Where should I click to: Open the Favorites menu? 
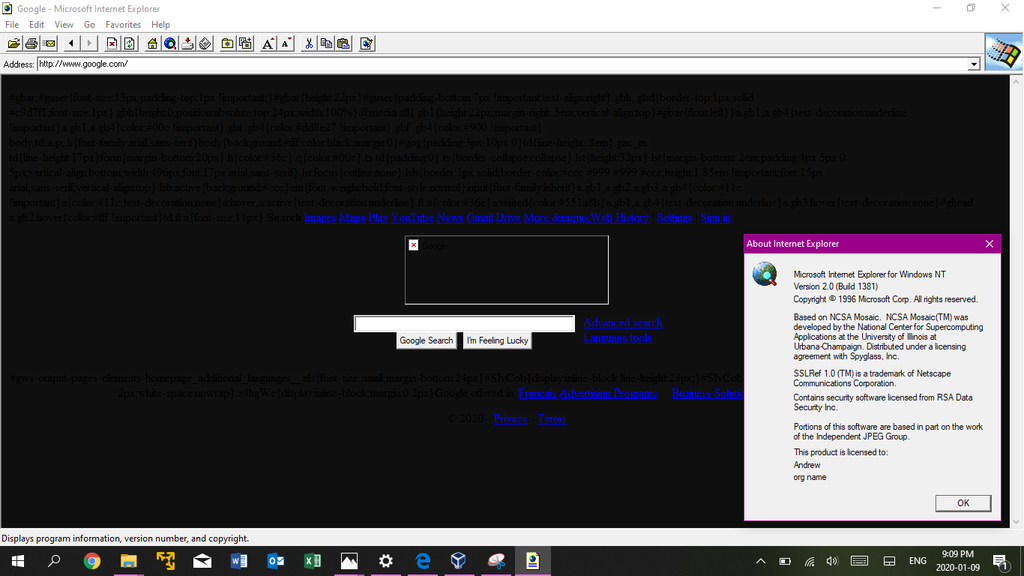122,24
